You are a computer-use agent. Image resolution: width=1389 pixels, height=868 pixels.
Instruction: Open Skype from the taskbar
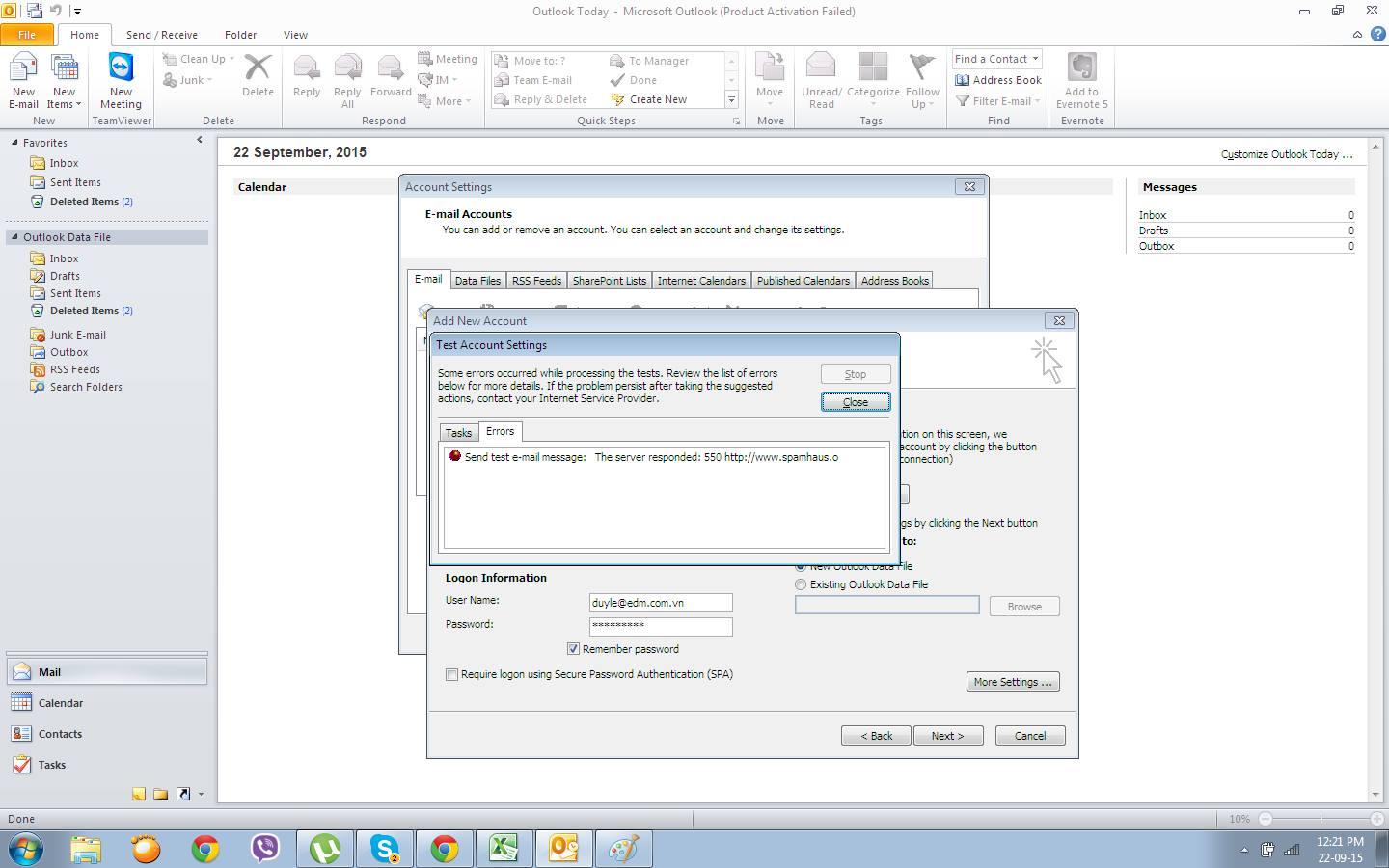tap(385, 849)
